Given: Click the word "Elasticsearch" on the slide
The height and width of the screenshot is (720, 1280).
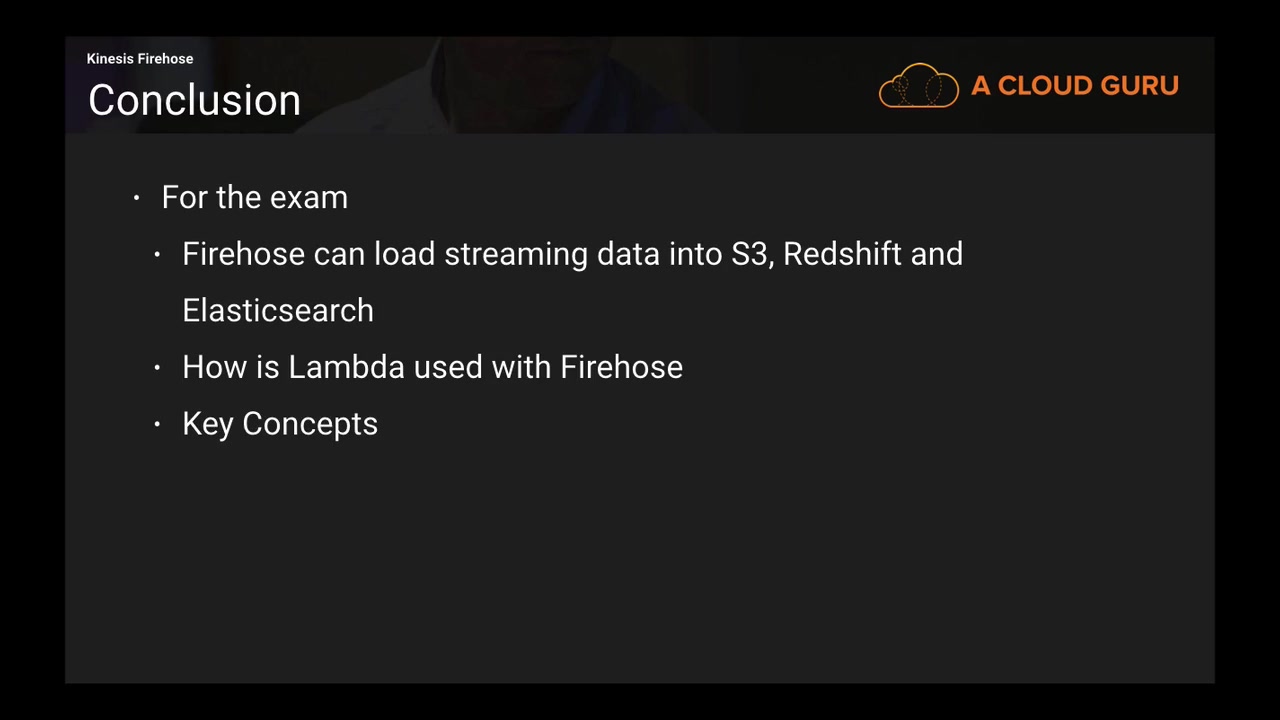Looking at the screenshot, I should click(x=278, y=311).
